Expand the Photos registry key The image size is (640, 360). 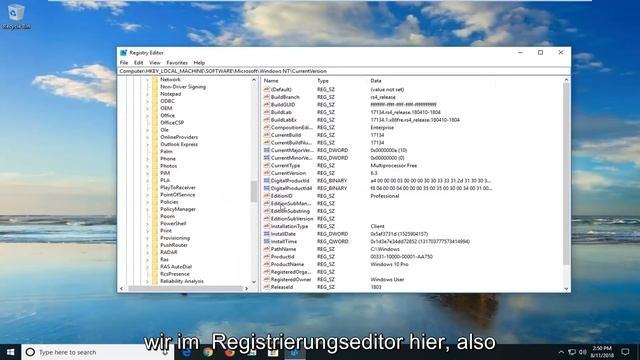(x=147, y=166)
